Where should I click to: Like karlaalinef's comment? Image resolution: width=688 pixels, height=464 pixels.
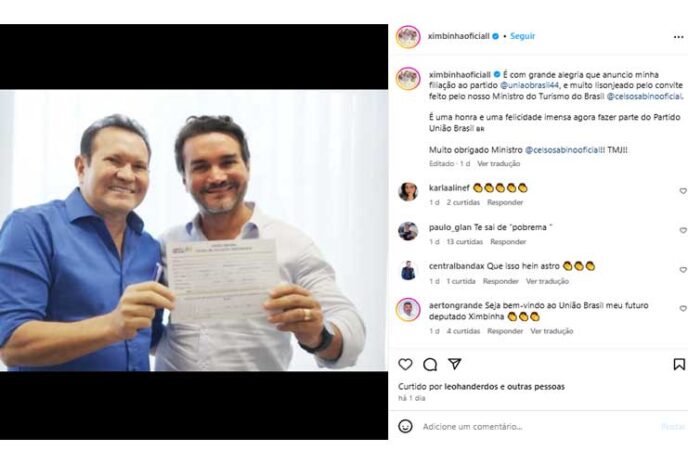pyautogui.click(x=683, y=191)
